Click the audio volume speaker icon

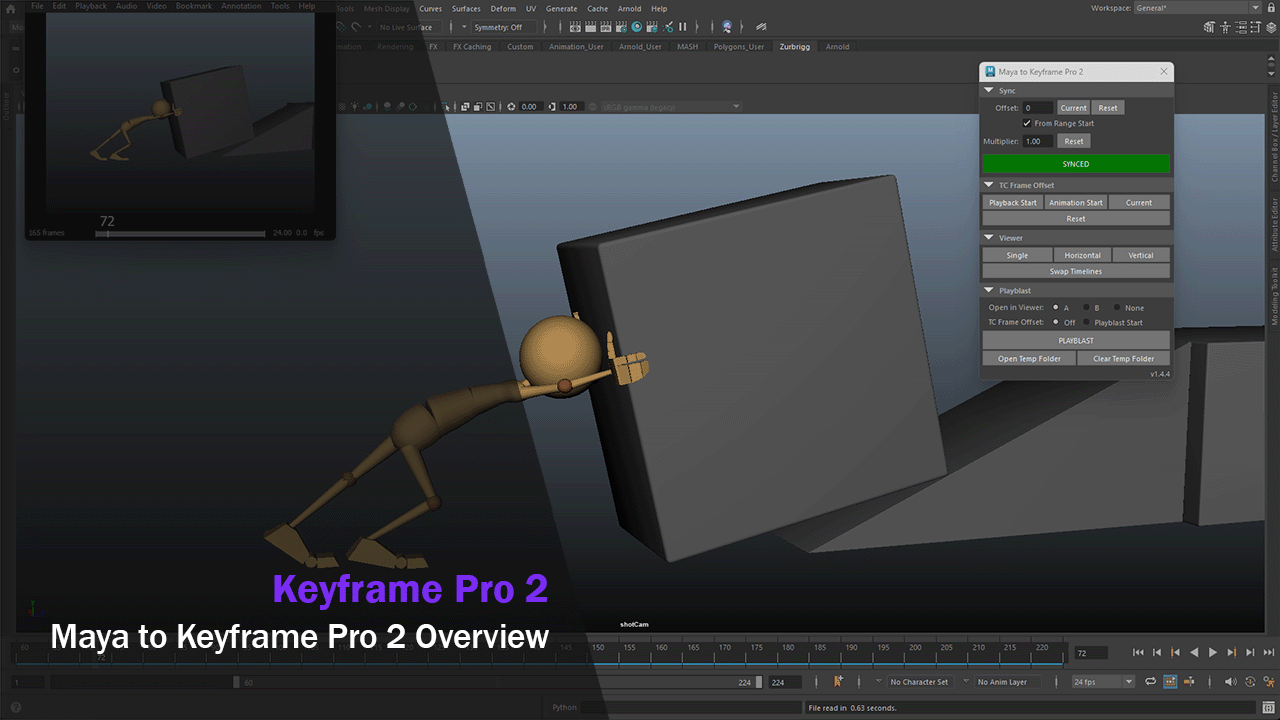point(1231,682)
